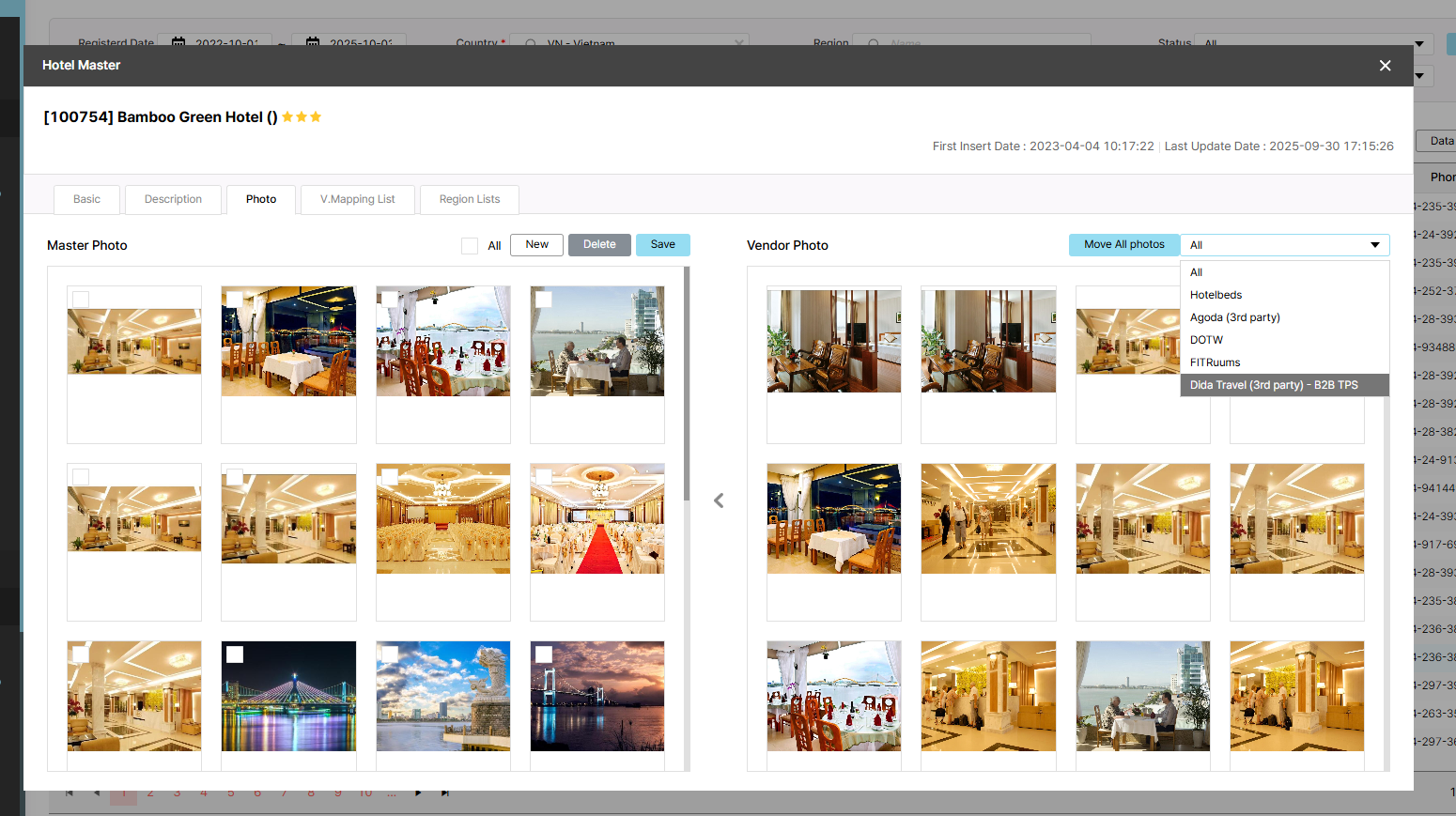The height and width of the screenshot is (816, 1456).
Task: Check the Master red carpet hall photo's checkbox
Action: [x=544, y=476]
